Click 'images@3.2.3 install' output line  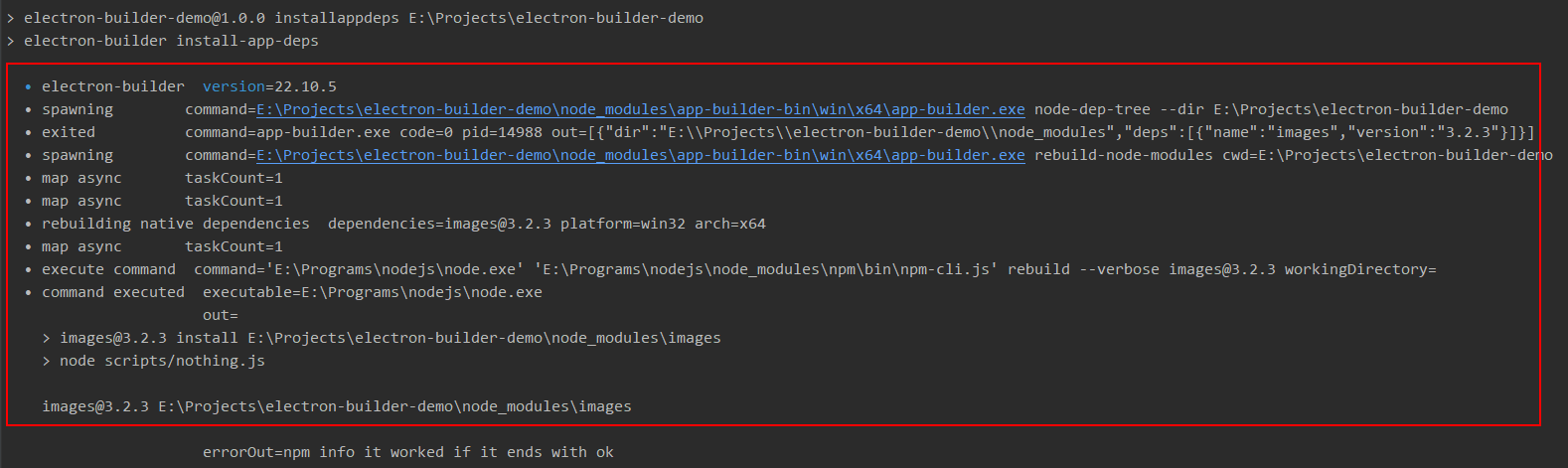[x=391, y=338]
